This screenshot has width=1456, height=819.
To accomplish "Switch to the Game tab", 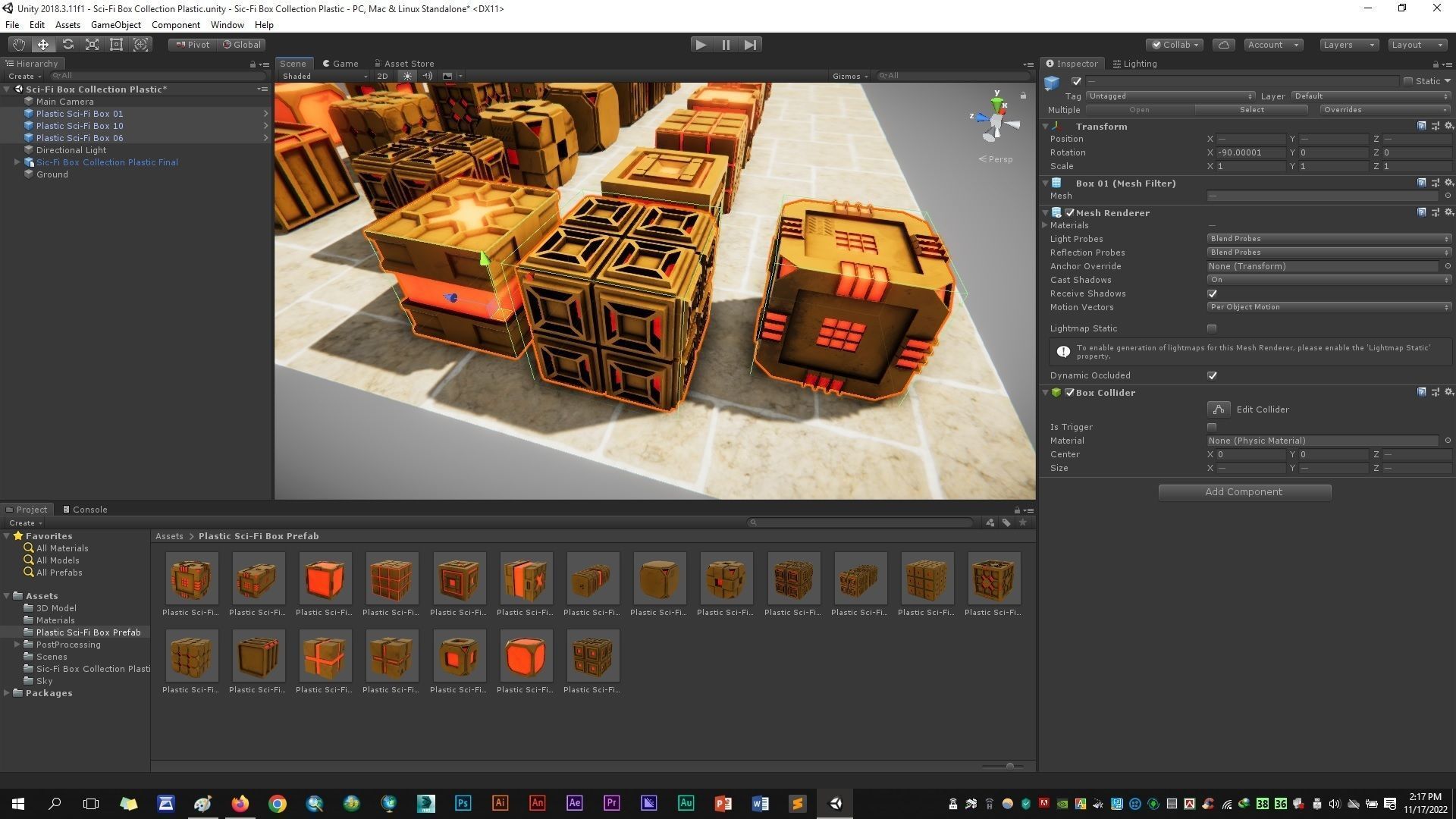I will click(340, 64).
